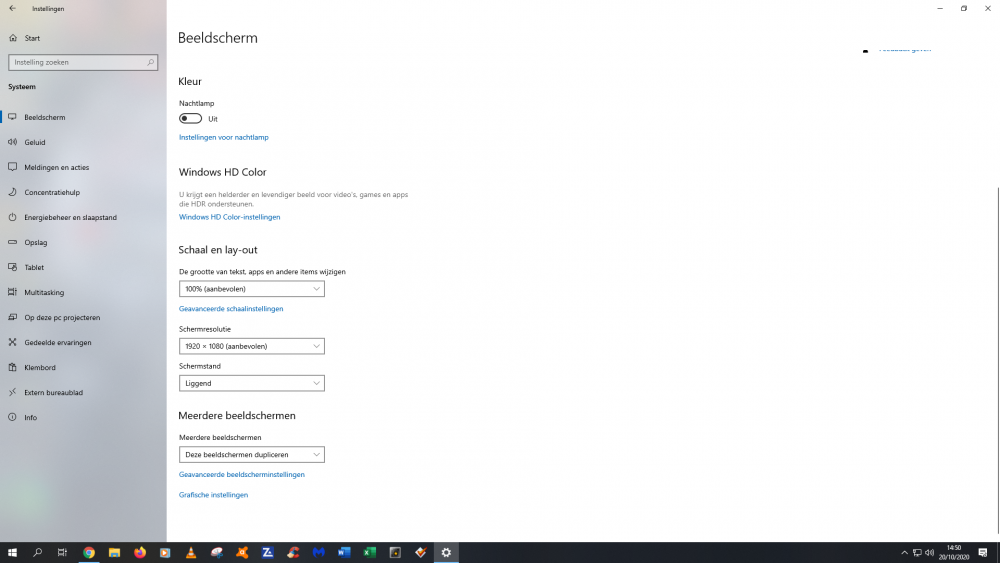
Task: Open the media player app beside Firefox
Action: [x=165, y=552]
